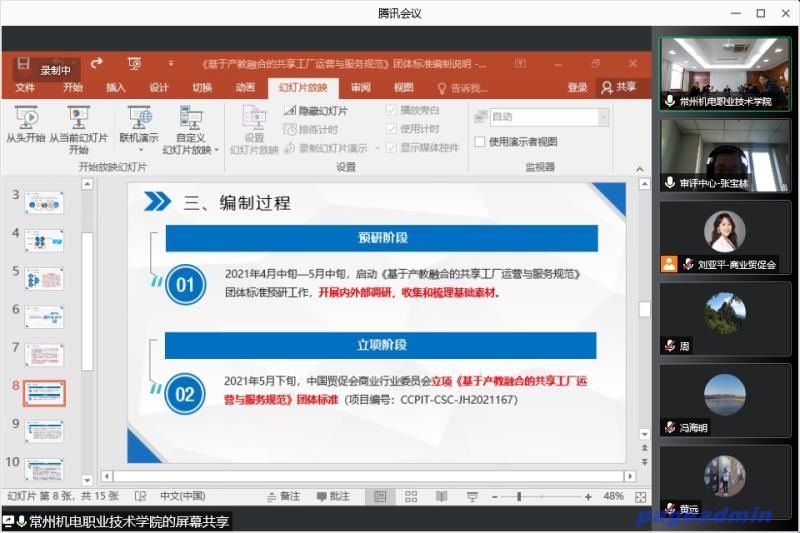The image size is (800, 533).
Task: Click Start From Beginning quick access icon
Action: pos(134,63)
